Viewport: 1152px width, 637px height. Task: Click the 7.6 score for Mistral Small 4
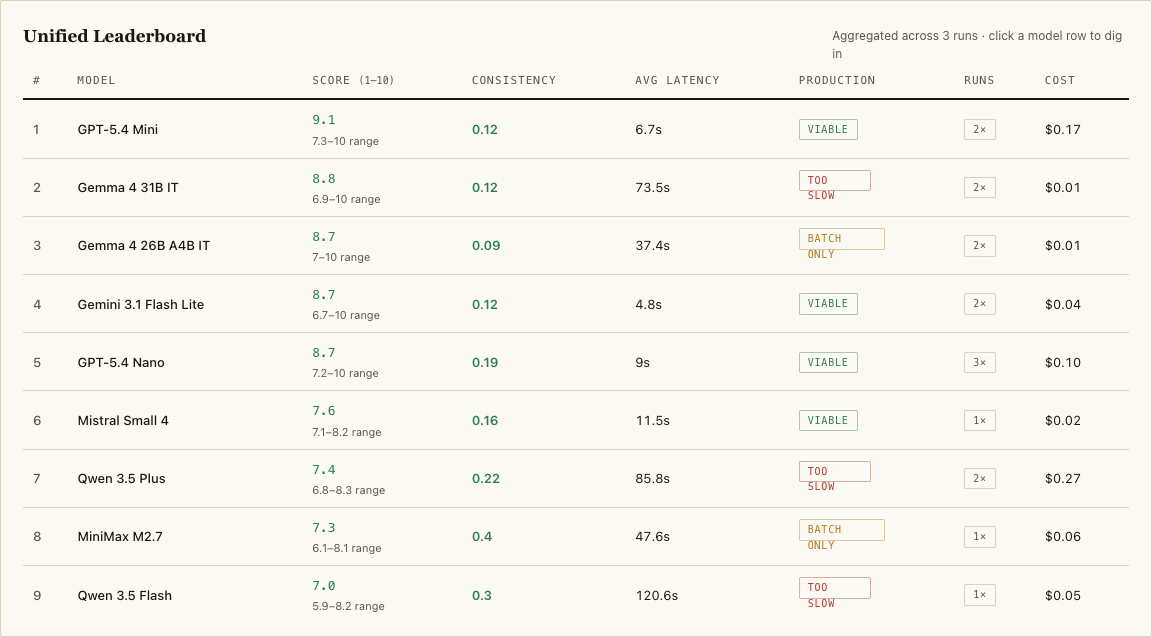[323, 411]
